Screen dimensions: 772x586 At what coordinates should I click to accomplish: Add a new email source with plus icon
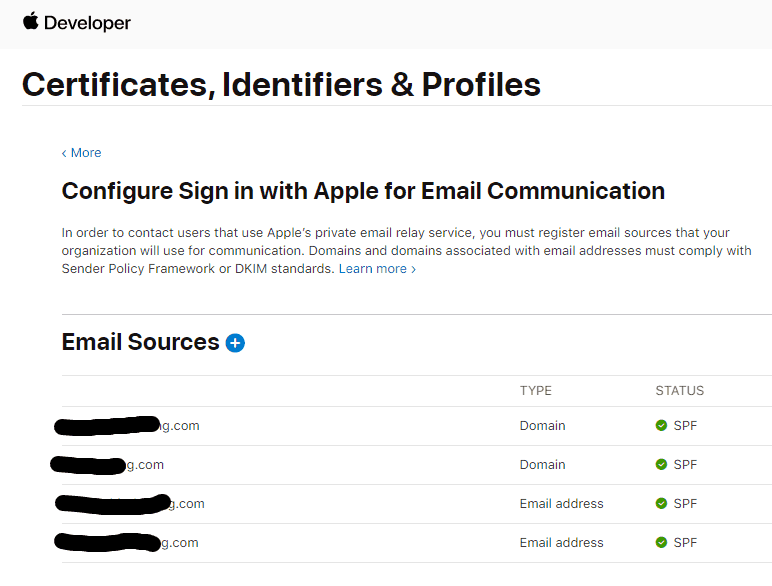pos(235,343)
